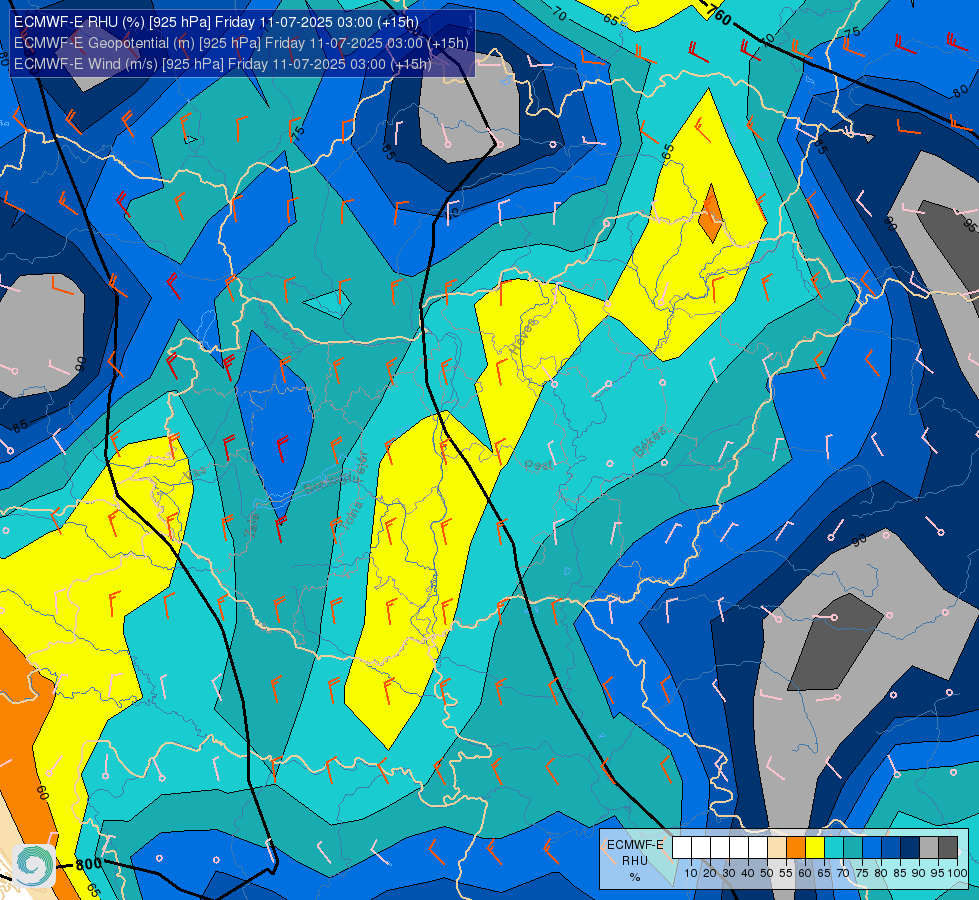The image size is (979, 900).
Task: Select the beige 50-55% legend swatch
Action: [x=777, y=848]
